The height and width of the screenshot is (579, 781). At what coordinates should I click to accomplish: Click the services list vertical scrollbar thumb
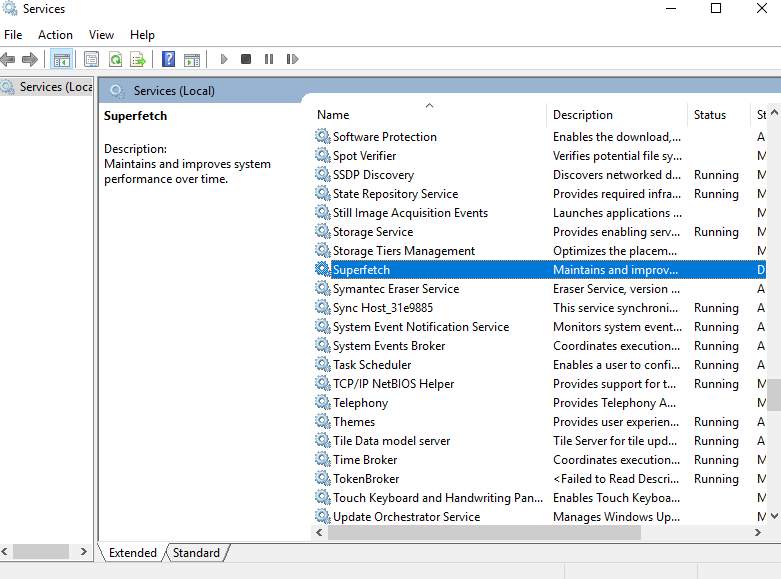pos(775,395)
